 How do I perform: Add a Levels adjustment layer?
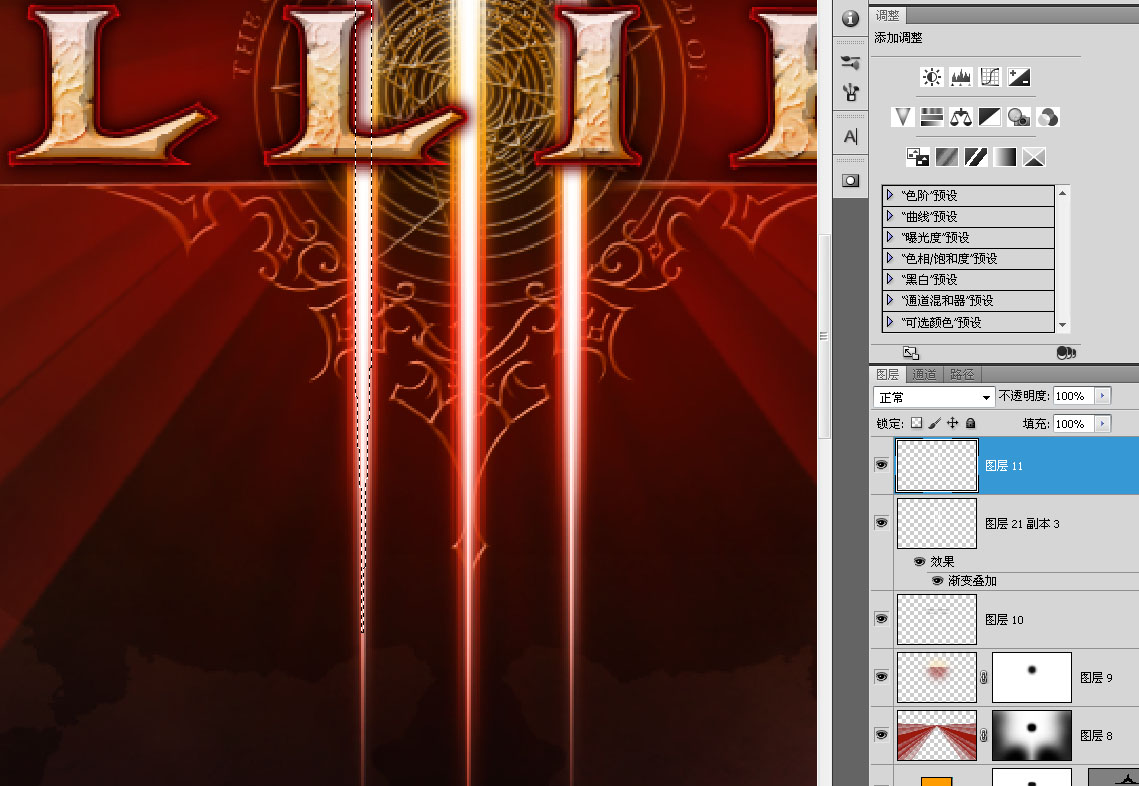coord(960,77)
